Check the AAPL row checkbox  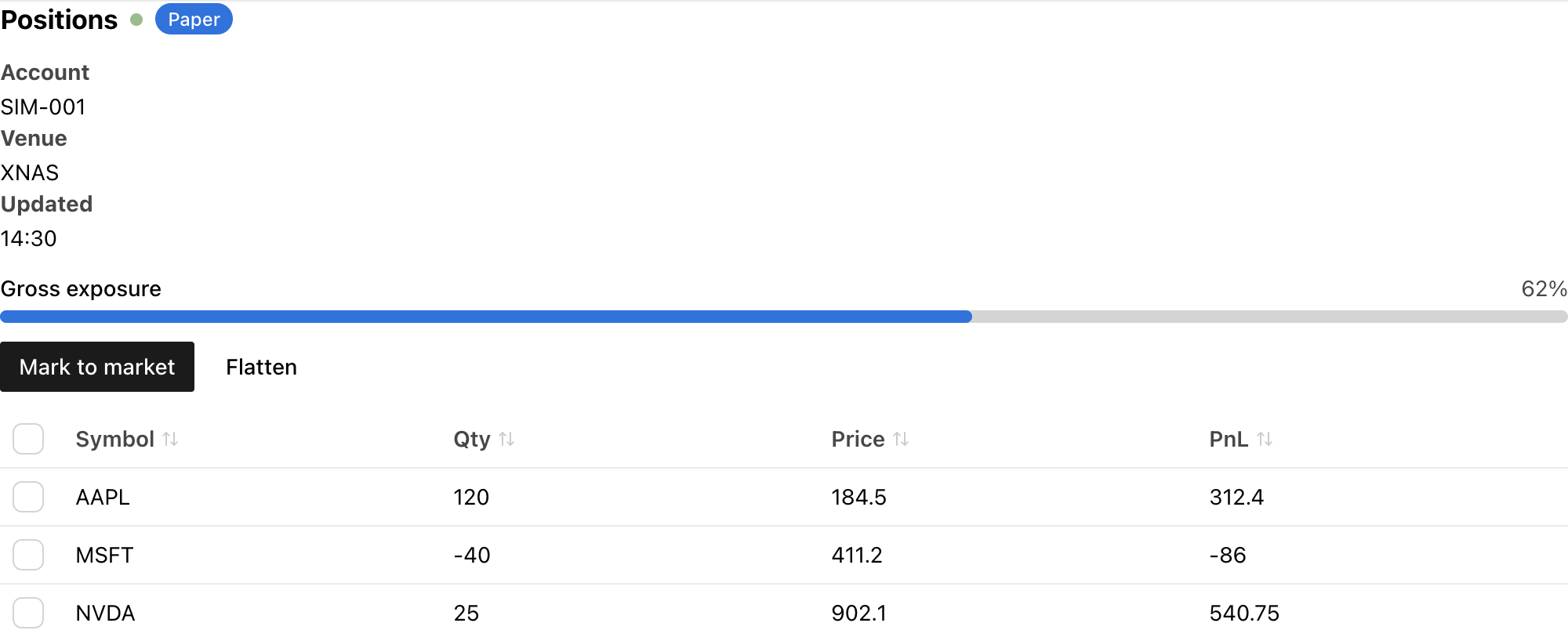click(28, 497)
